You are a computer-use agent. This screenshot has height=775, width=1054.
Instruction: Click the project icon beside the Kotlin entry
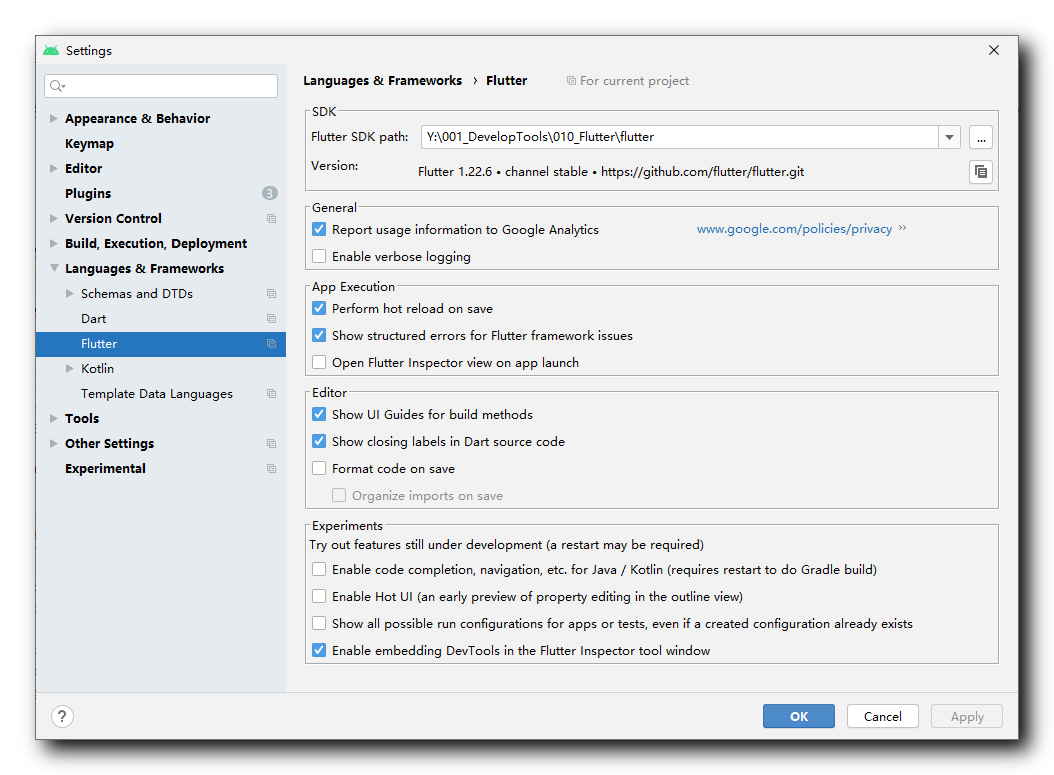click(x=271, y=368)
